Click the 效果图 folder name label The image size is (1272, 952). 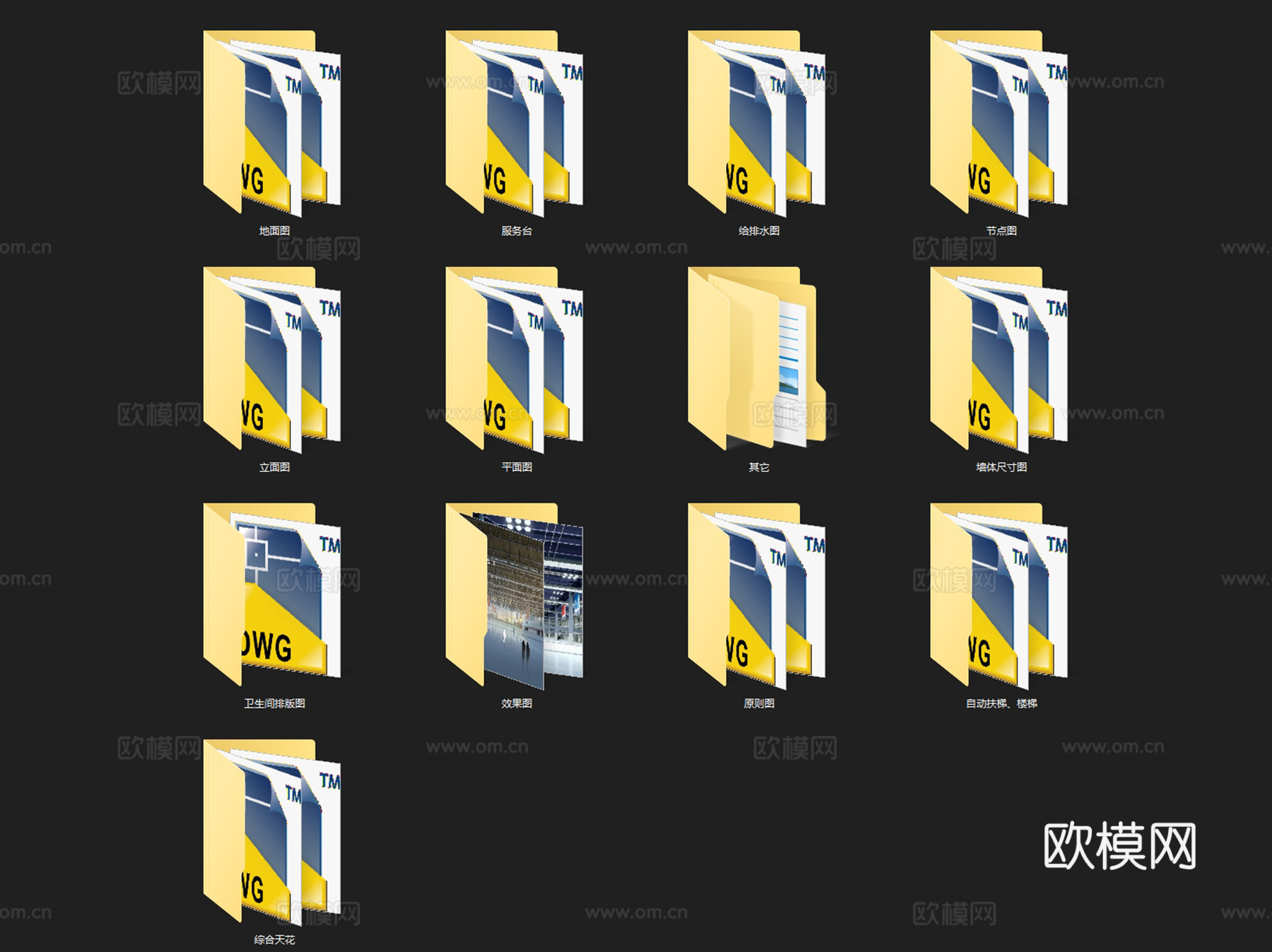[x=517, y=704]
